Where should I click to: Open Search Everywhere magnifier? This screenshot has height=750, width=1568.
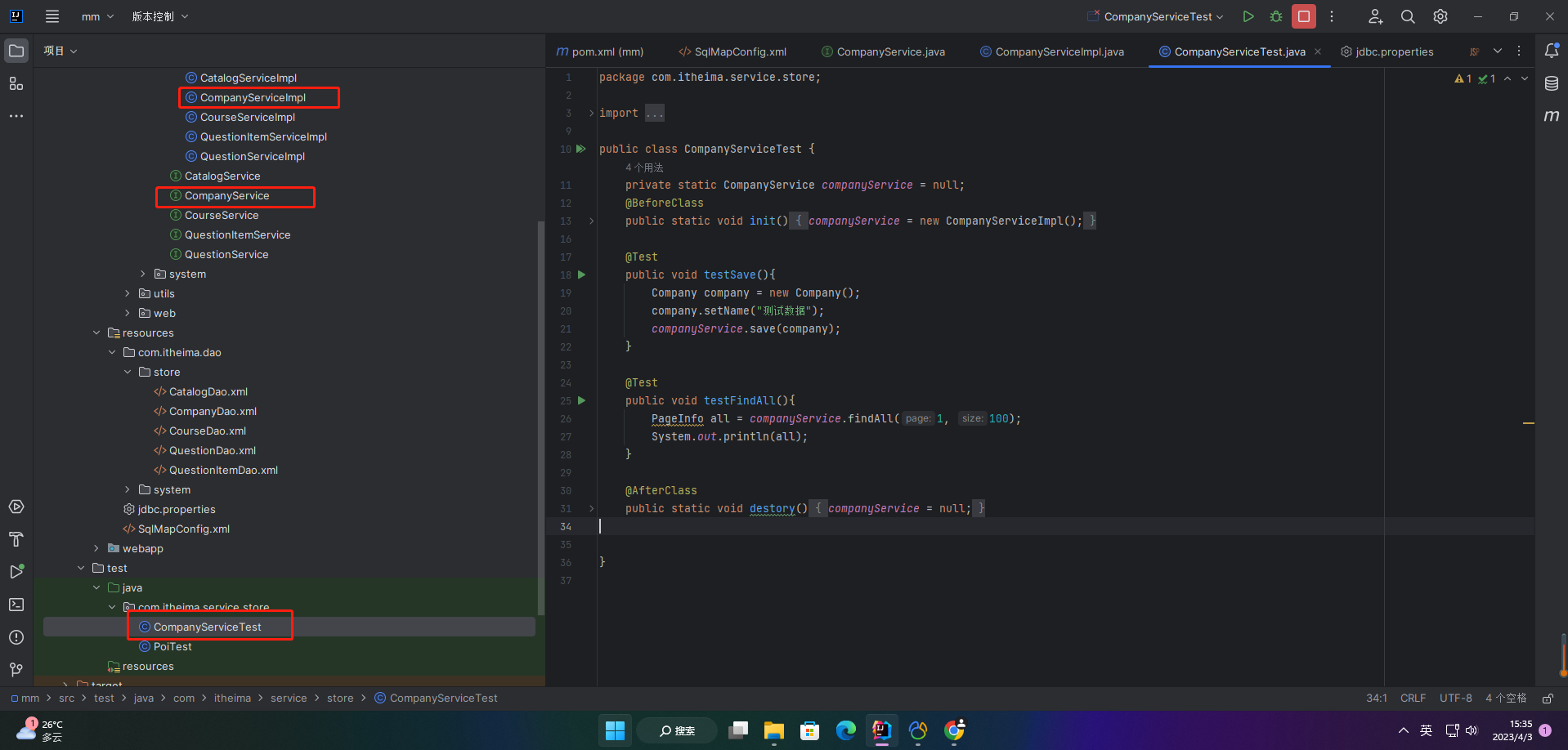(1408, 16)
